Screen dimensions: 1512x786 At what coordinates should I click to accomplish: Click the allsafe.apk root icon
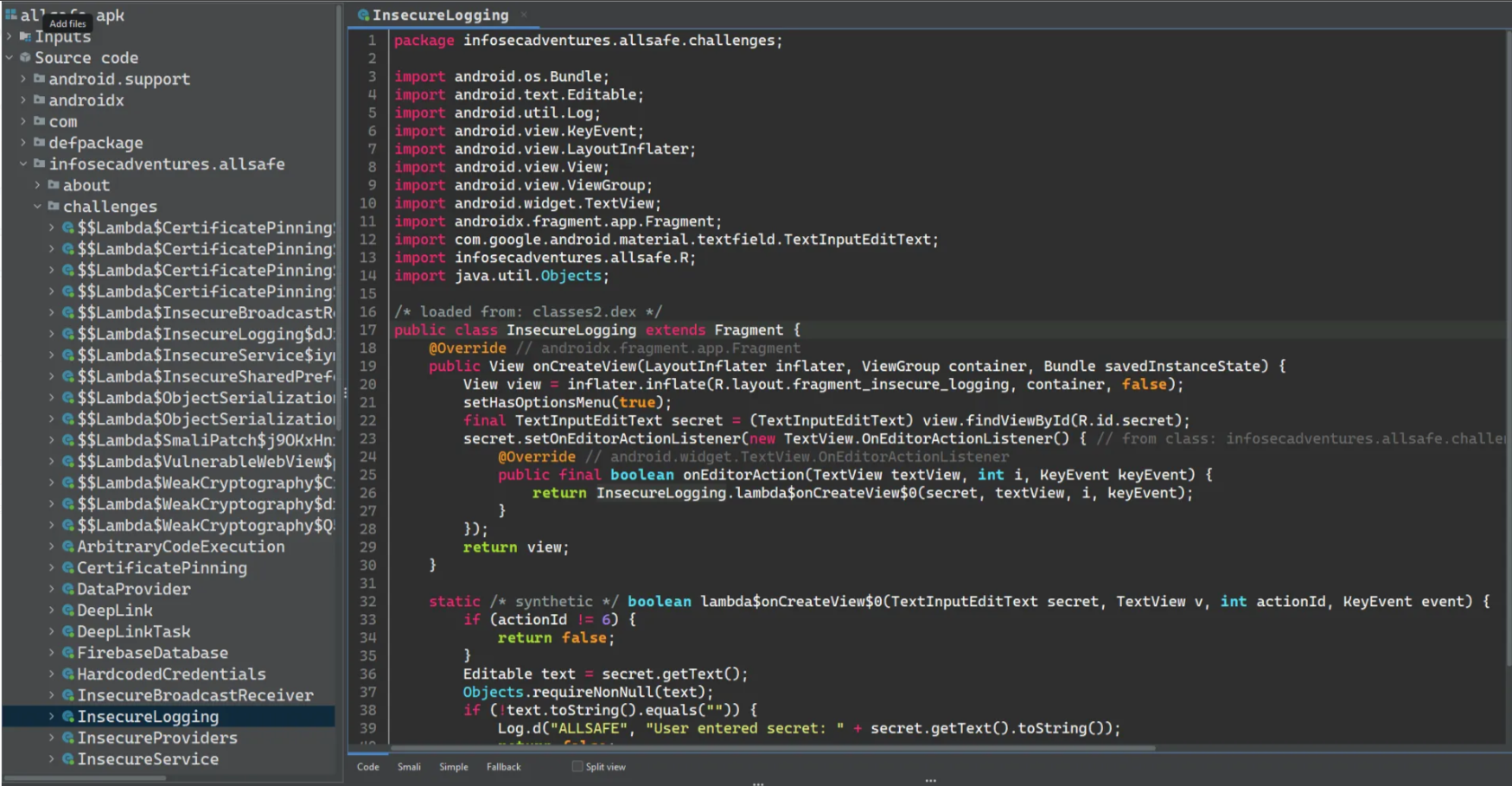pos(12,15)
